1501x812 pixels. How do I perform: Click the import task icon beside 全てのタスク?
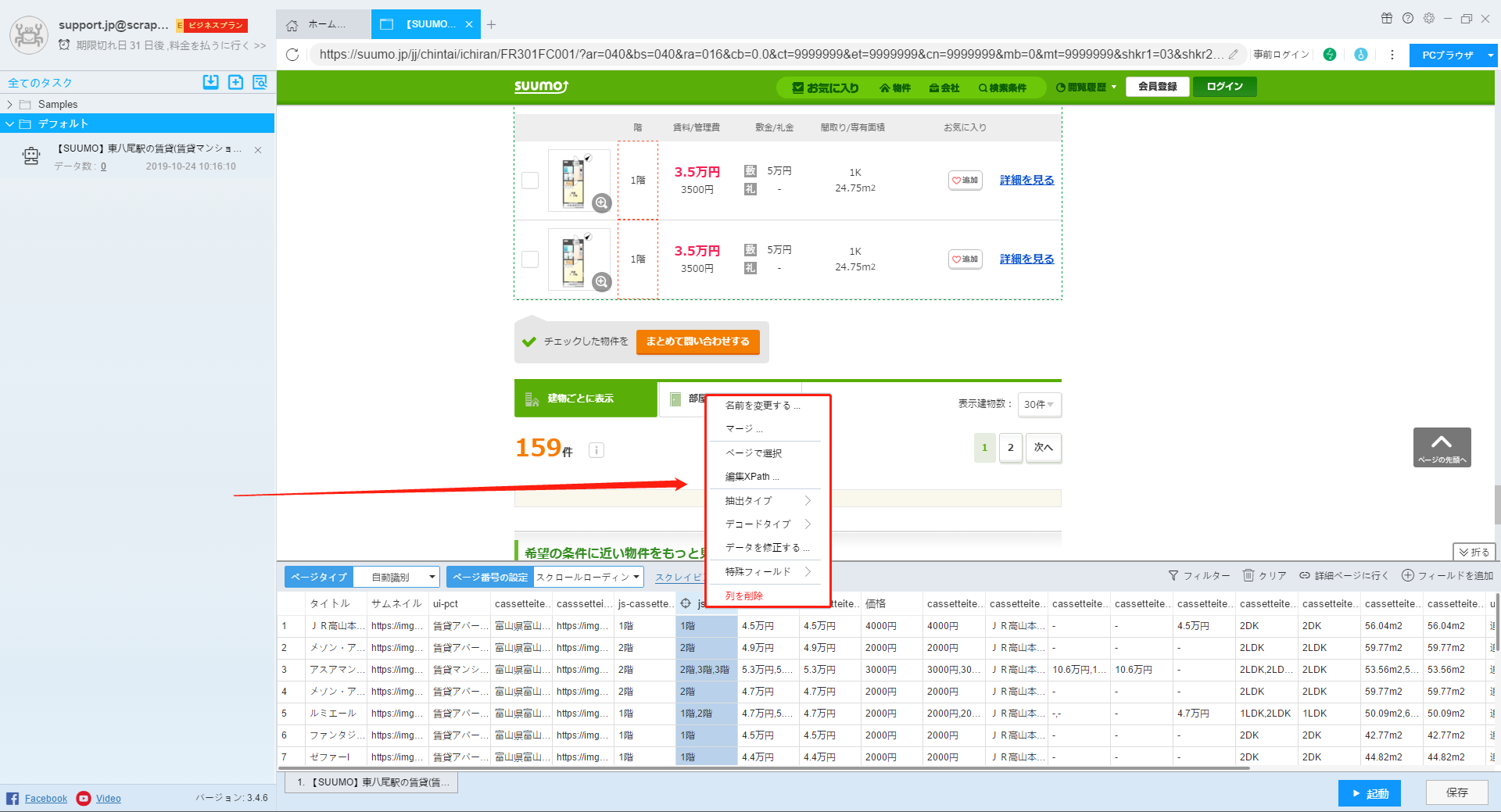point(210,82)
